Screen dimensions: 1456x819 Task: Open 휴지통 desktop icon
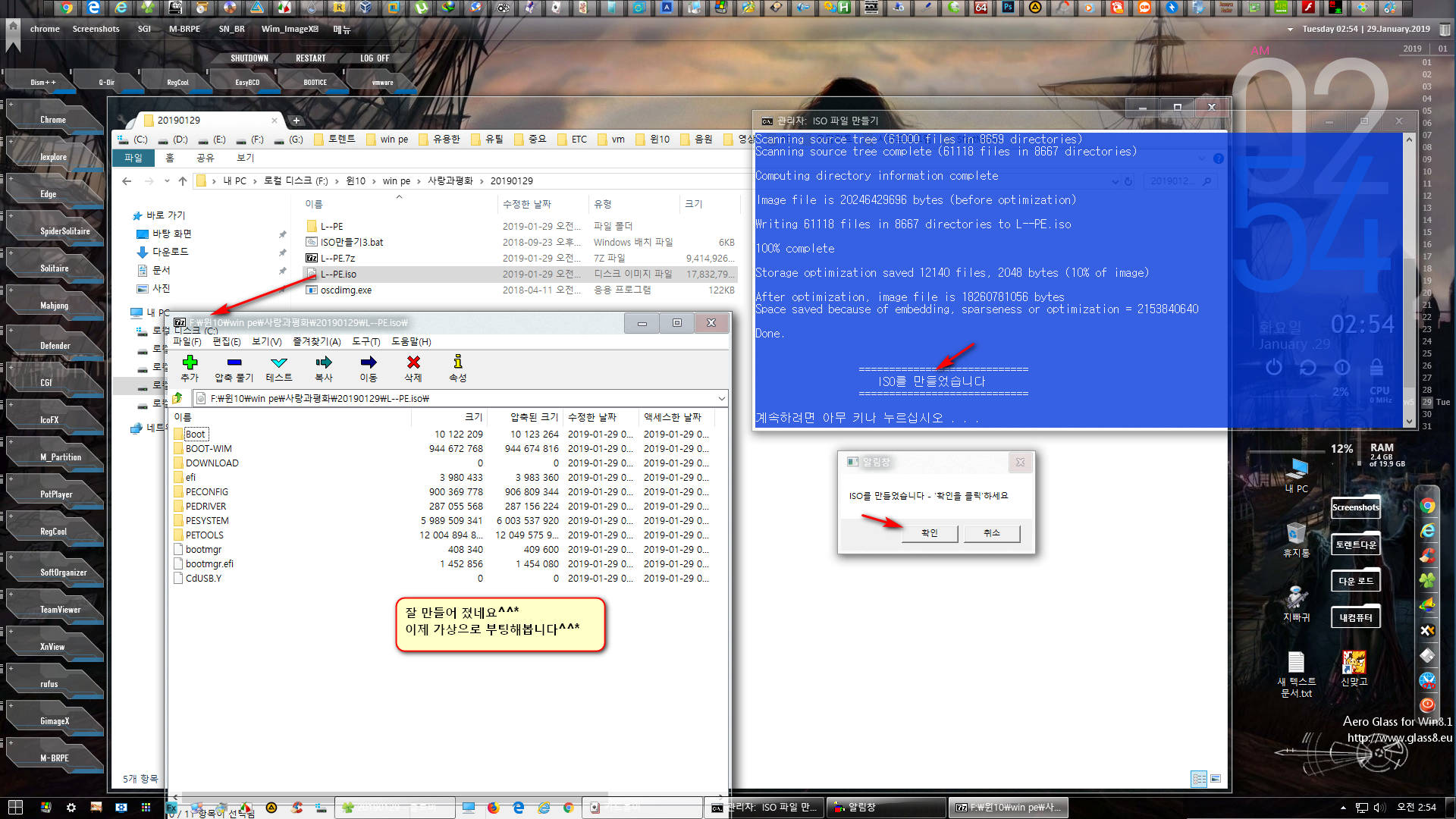coord(1296,540)
